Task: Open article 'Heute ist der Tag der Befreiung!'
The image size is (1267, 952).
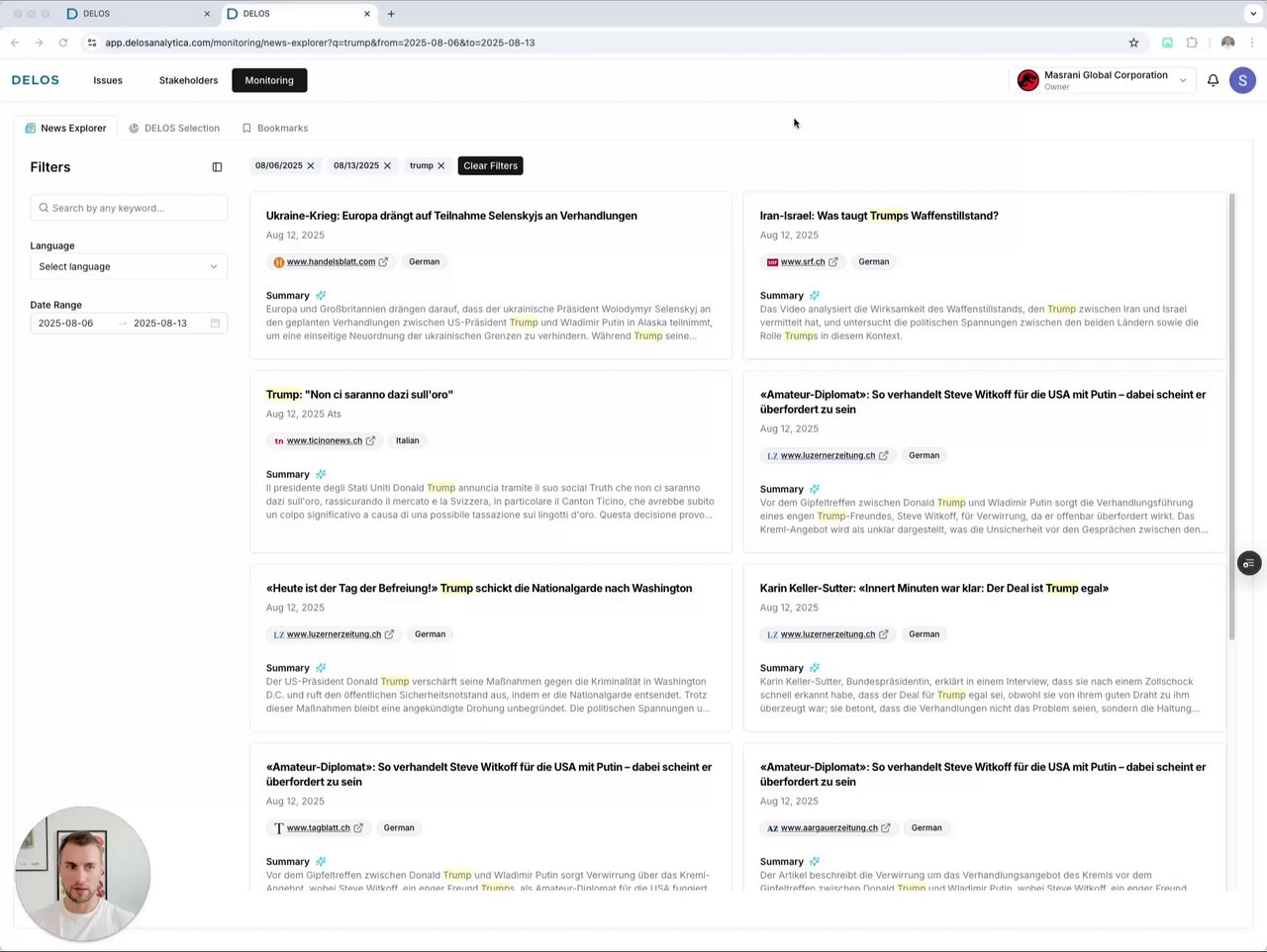Action: click(x=479, y=589)
